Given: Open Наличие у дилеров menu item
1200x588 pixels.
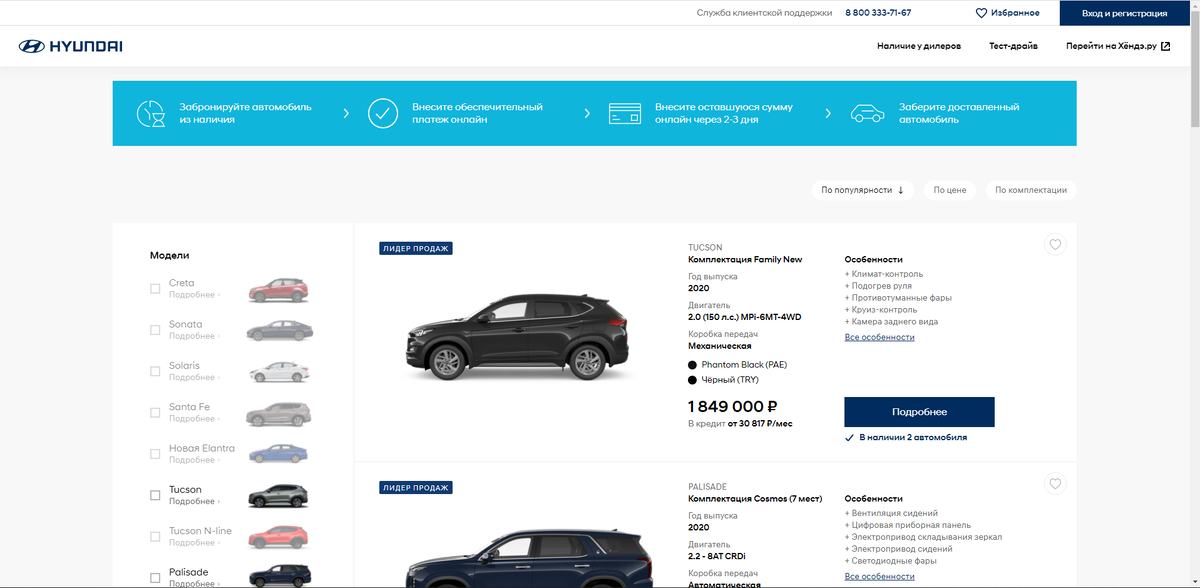Looking at the screenshot, I should (918, 46).
